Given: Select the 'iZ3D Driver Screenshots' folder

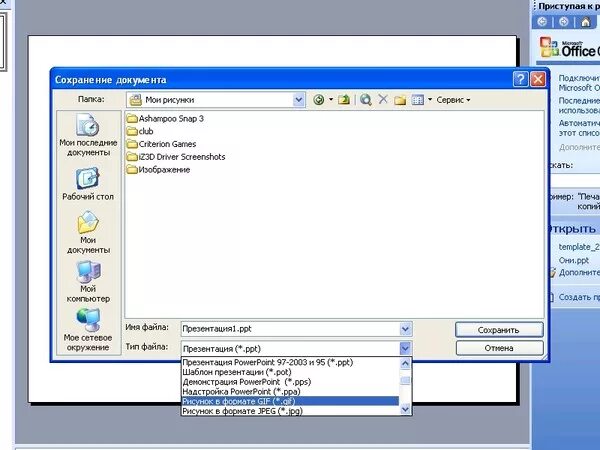Looking at the screenshot, I should (x=176, y=157).
